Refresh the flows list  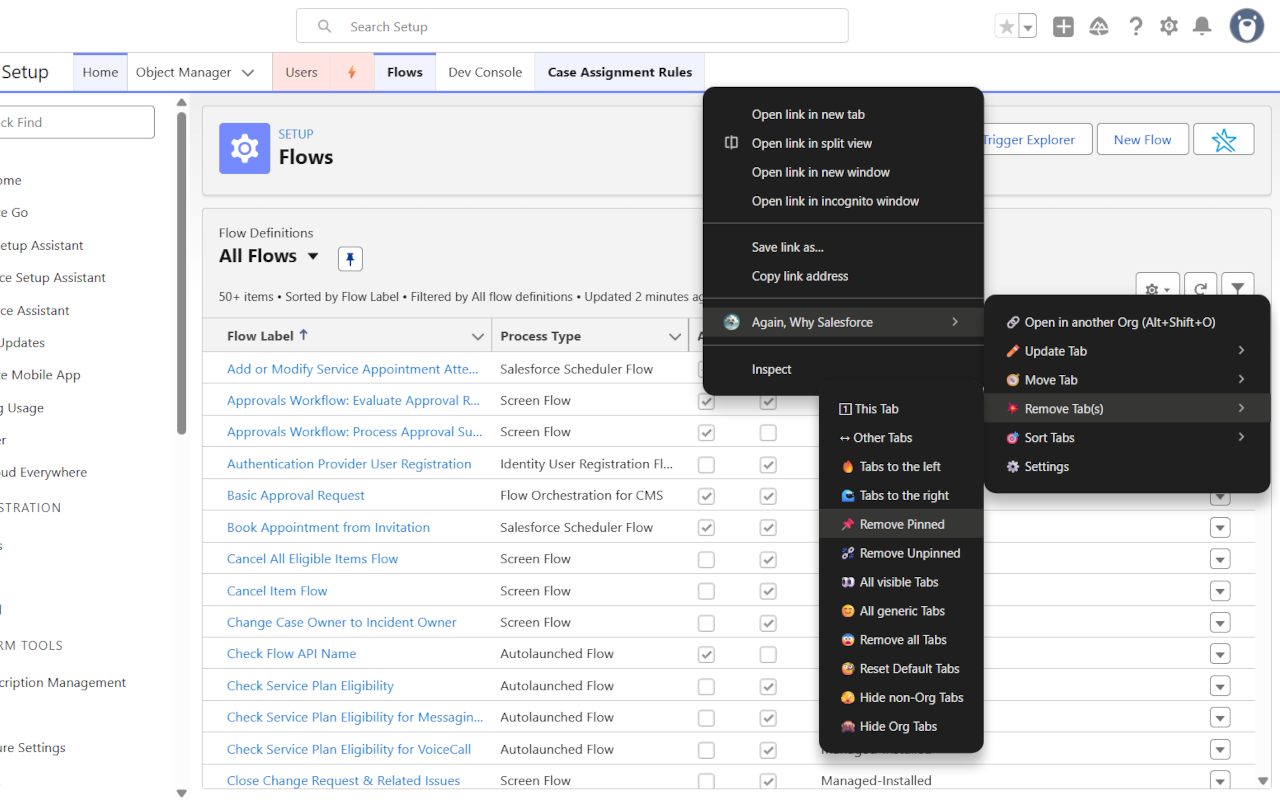pos(1200,289)
